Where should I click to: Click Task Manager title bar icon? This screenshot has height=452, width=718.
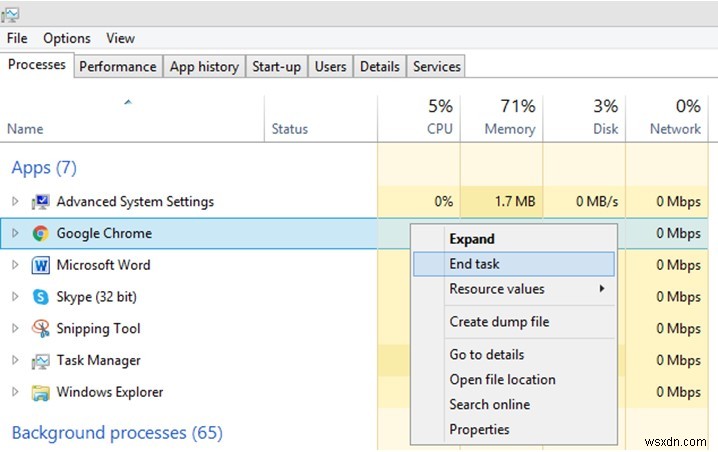(11, 12)
